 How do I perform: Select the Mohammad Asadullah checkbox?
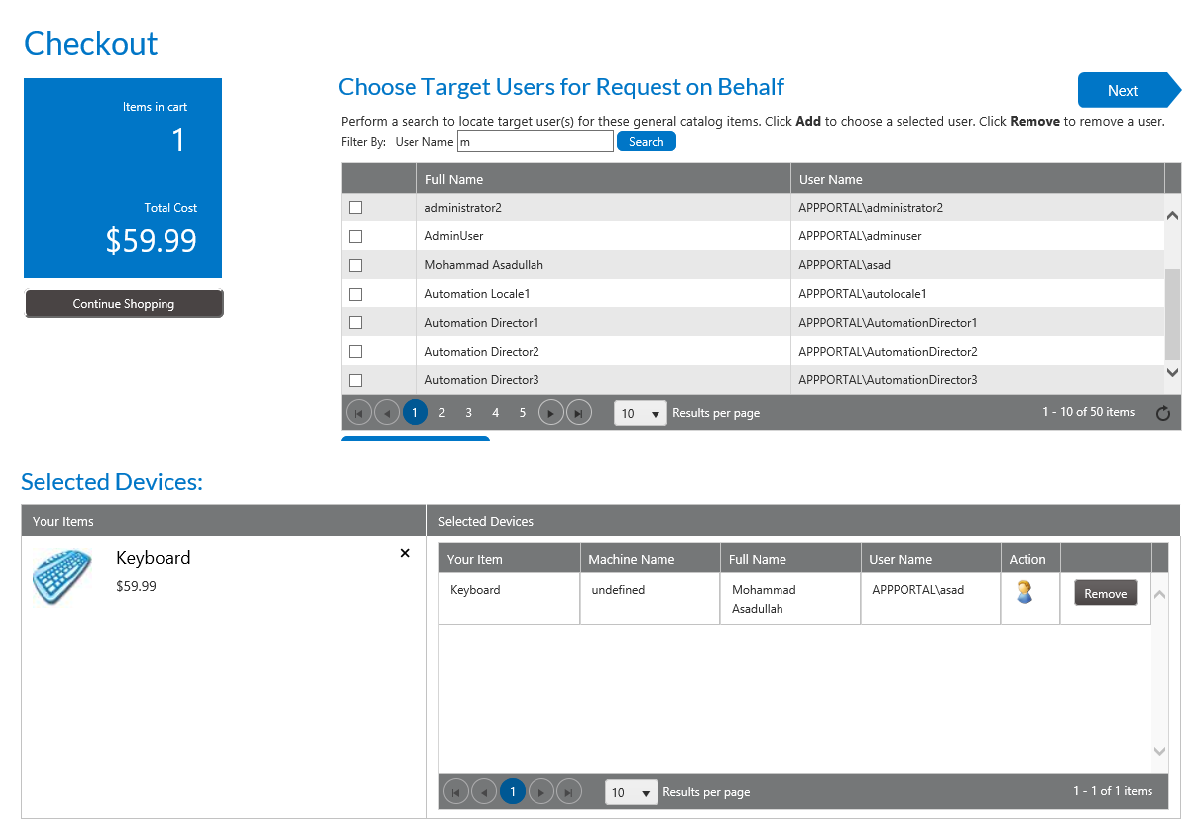point(355,265)
